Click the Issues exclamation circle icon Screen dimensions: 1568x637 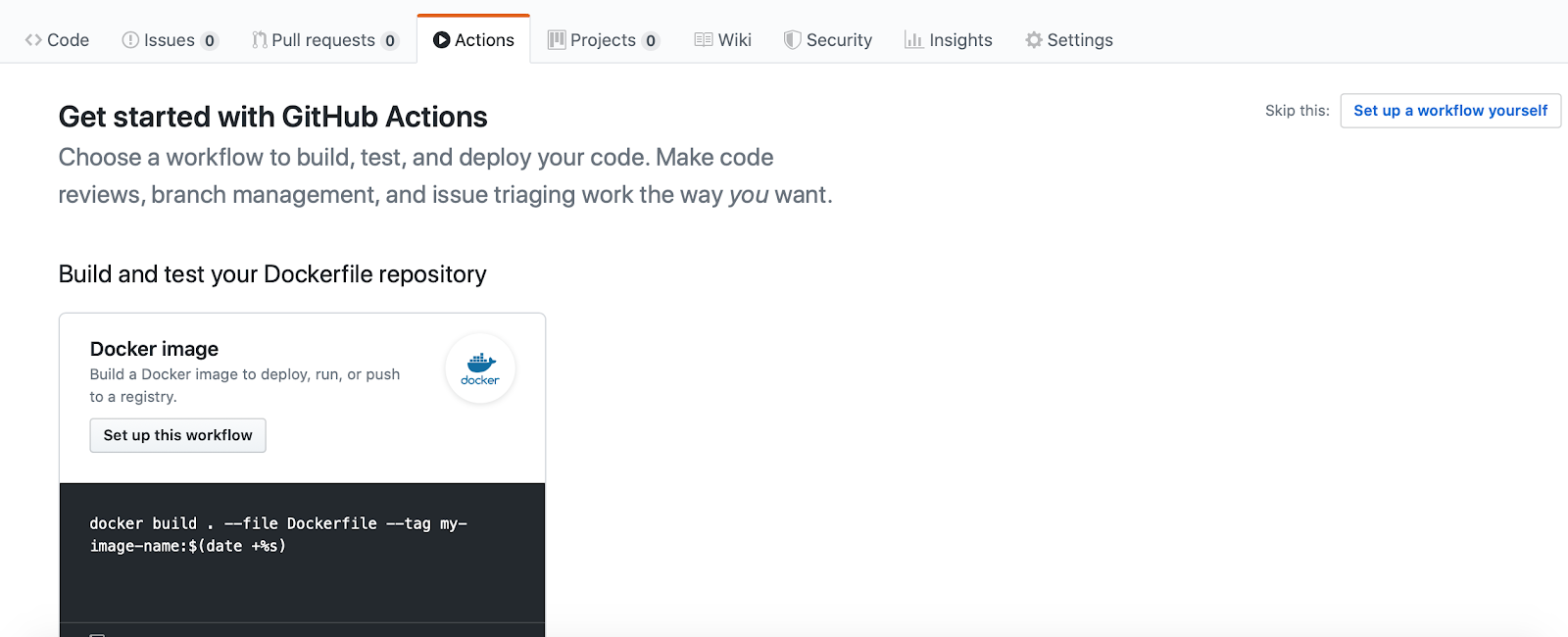[130, 40]
